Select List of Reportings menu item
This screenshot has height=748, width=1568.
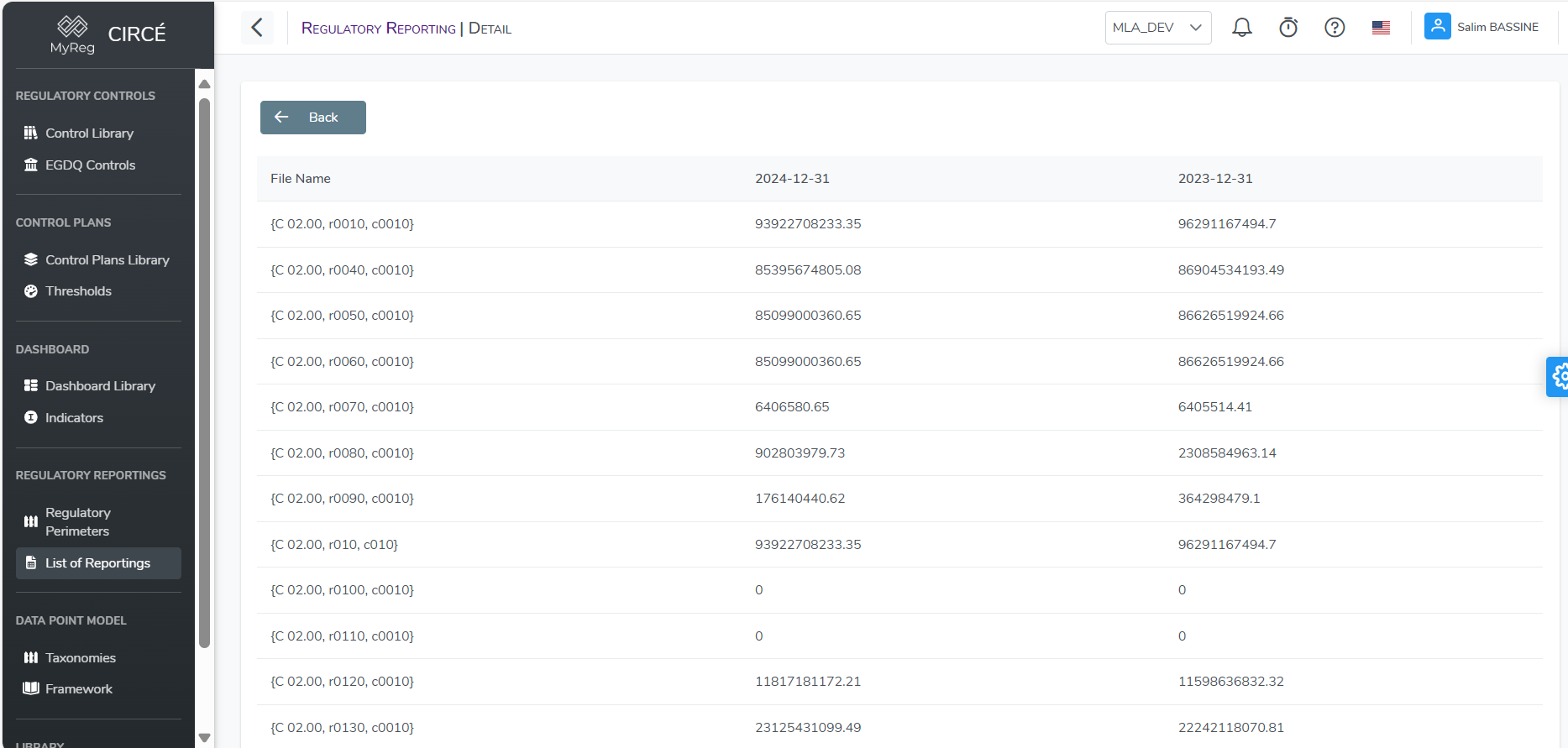pos(98,562)
